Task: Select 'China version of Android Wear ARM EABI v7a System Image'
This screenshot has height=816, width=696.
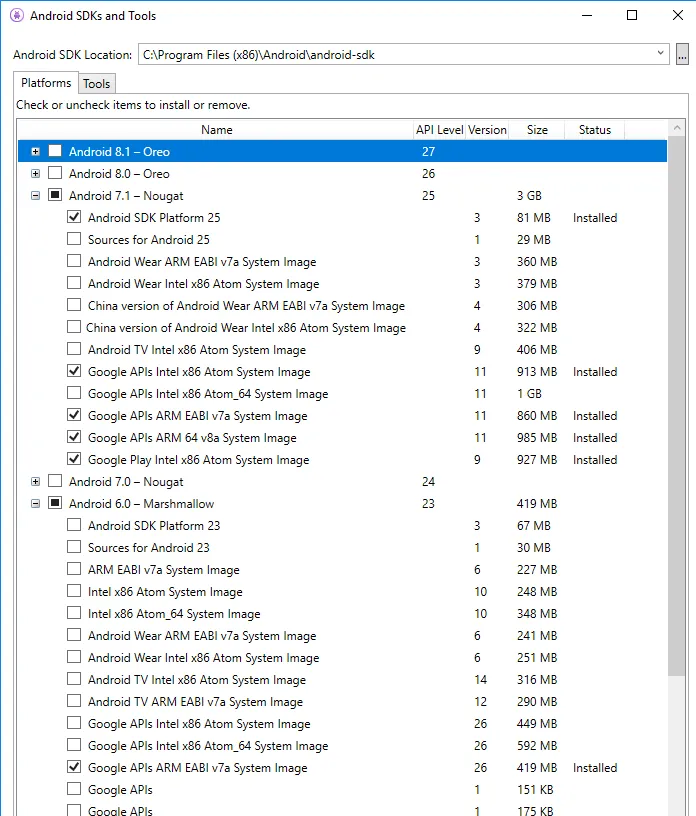Action: [246, 306]
